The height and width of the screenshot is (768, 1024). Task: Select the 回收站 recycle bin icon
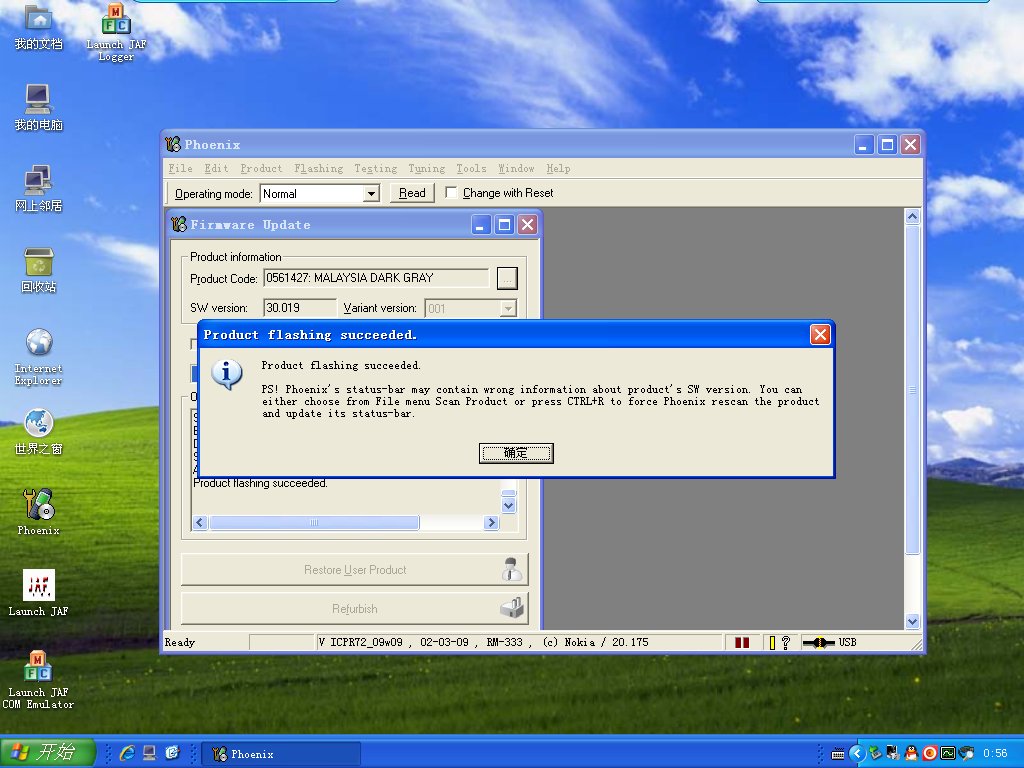tap(38, 270)
